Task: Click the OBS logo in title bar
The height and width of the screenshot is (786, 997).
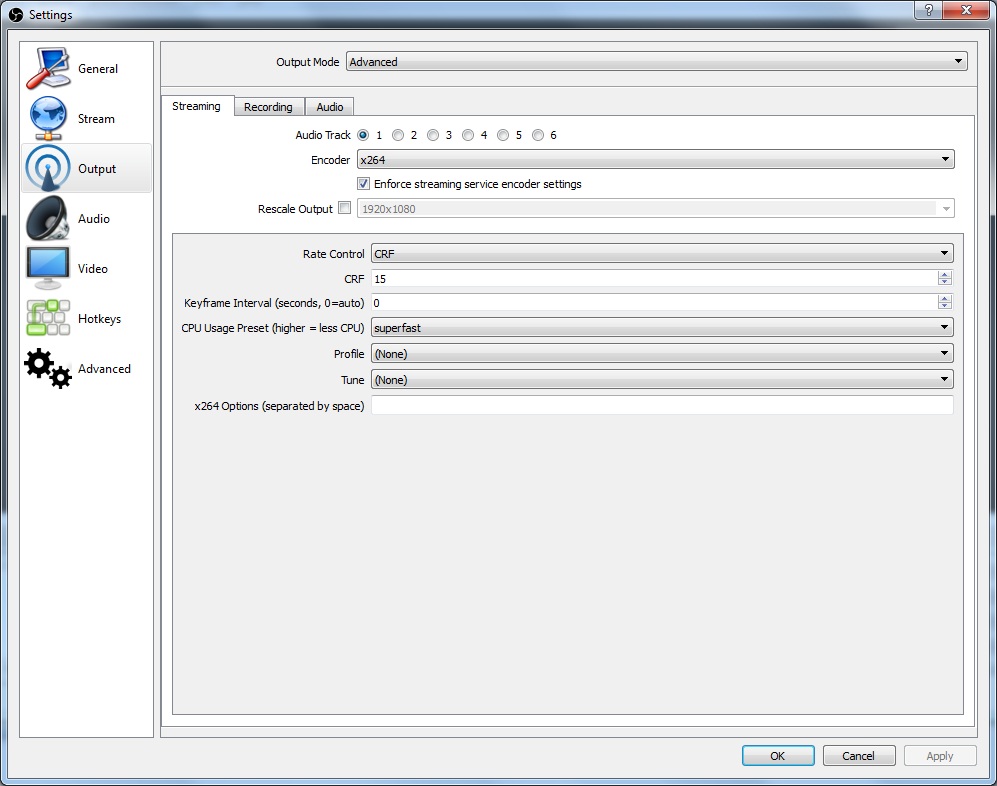Action: pos(16,15)
